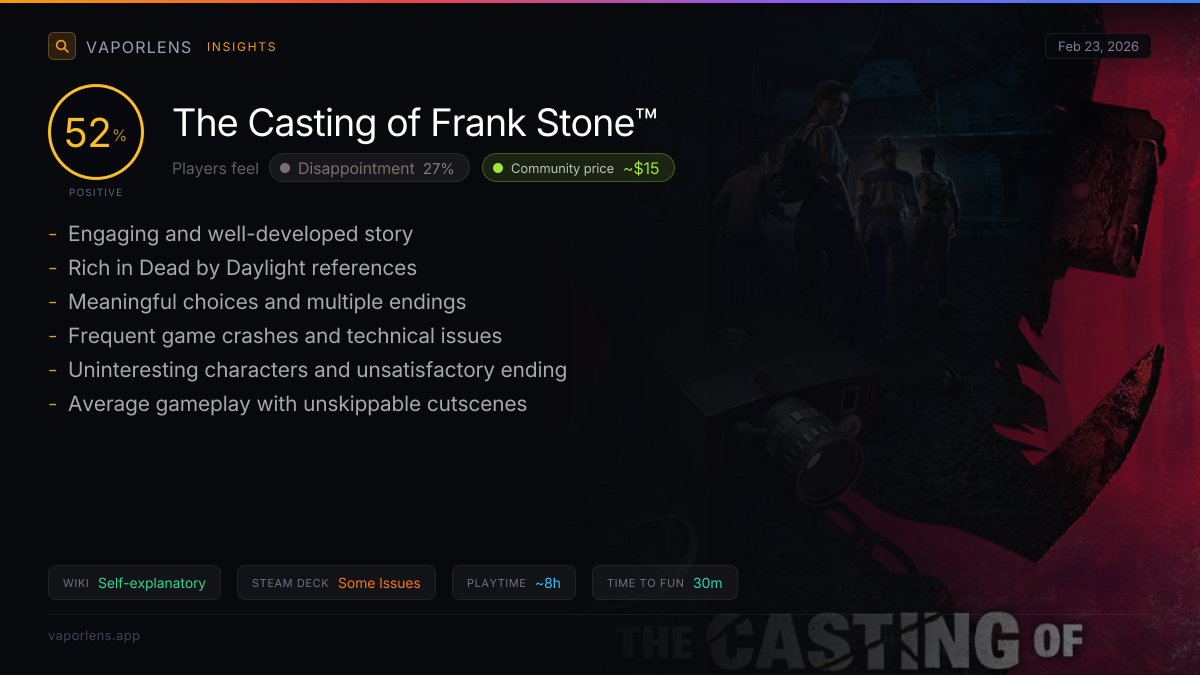Click the Wiki Self-explanatory badge
1200x675 pixels.
tap(134, 583)
